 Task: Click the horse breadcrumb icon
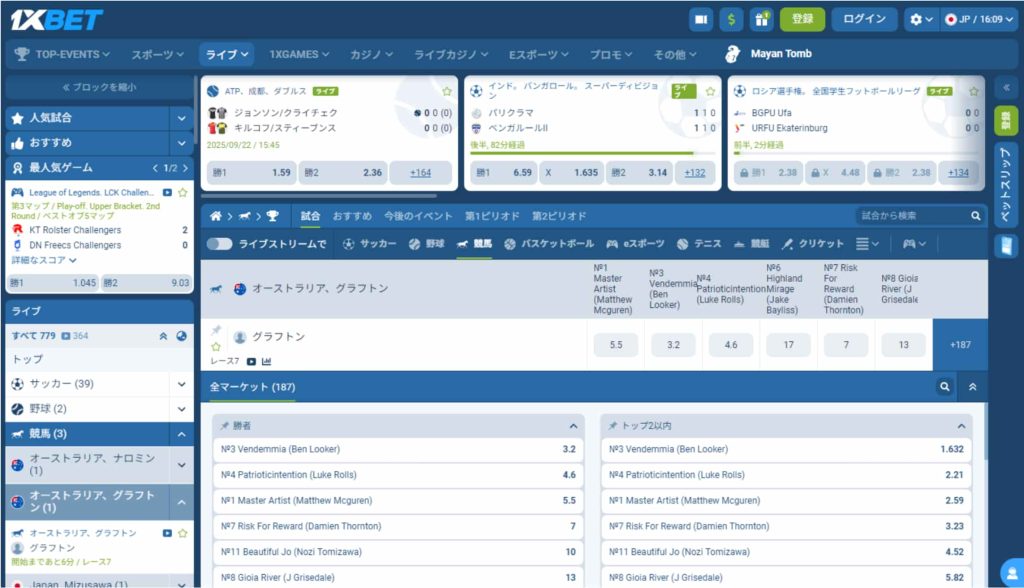[x=245, y=216]
